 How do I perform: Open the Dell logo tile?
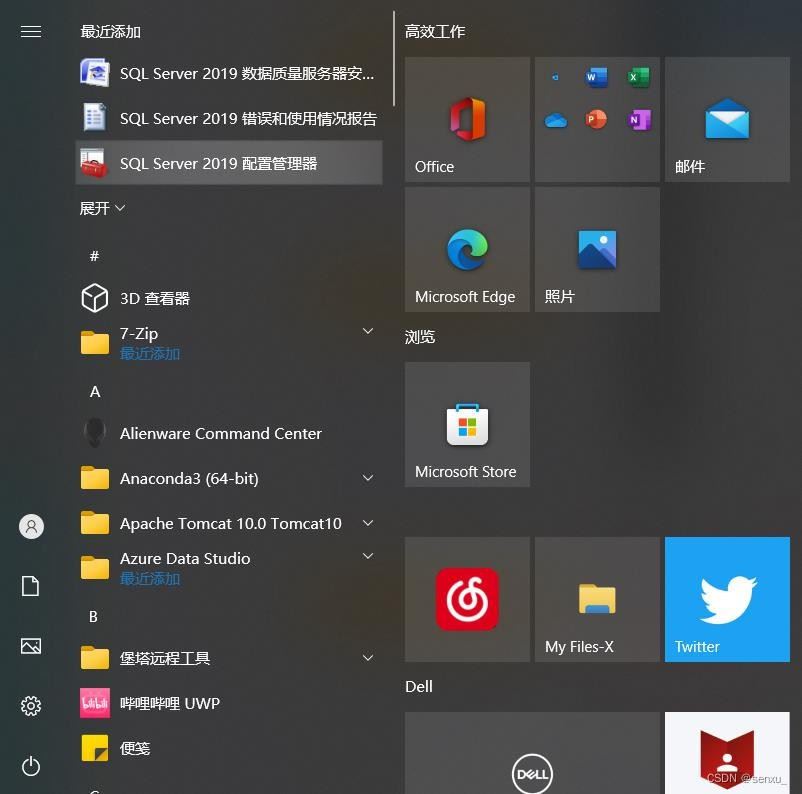pos(532,753)
